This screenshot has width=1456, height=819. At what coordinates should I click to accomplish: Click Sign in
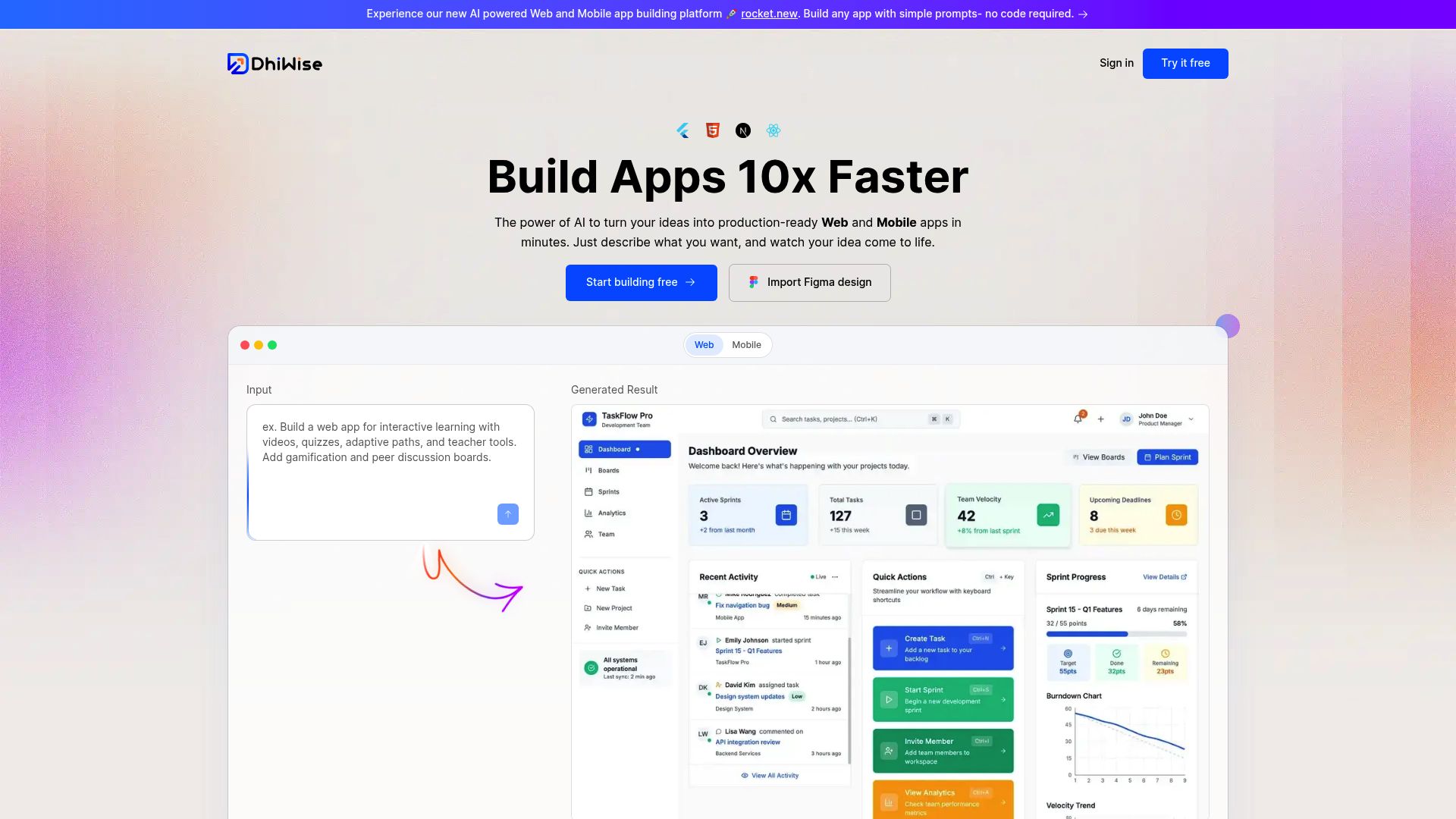pos(1116,63)
